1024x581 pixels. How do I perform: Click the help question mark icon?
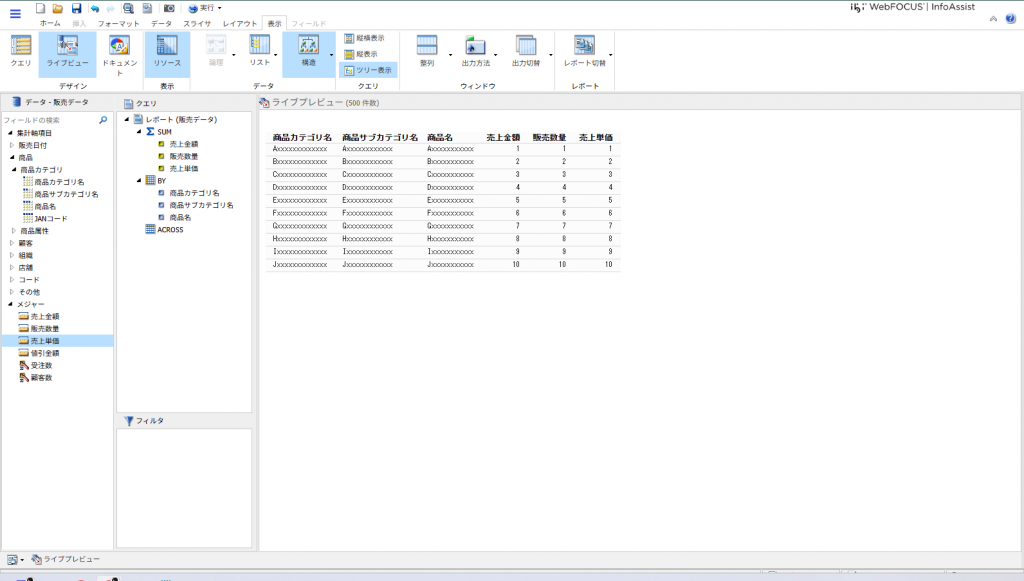click(1010, 19)
